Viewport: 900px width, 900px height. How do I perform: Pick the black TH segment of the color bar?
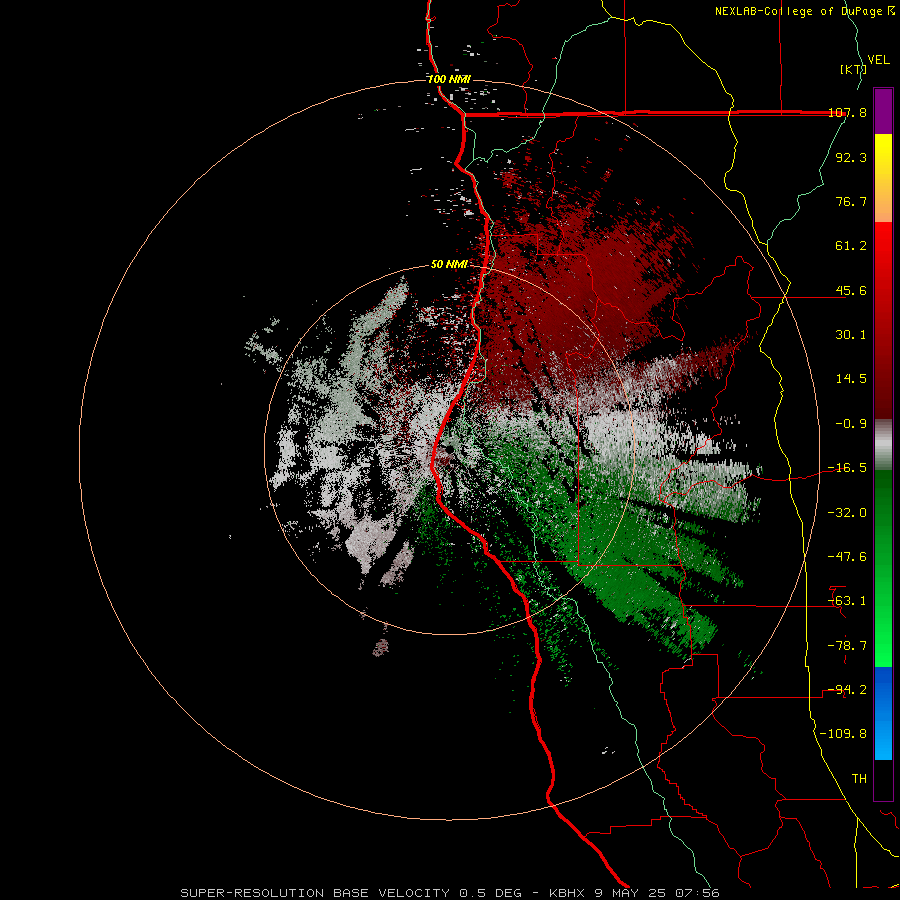883,780
